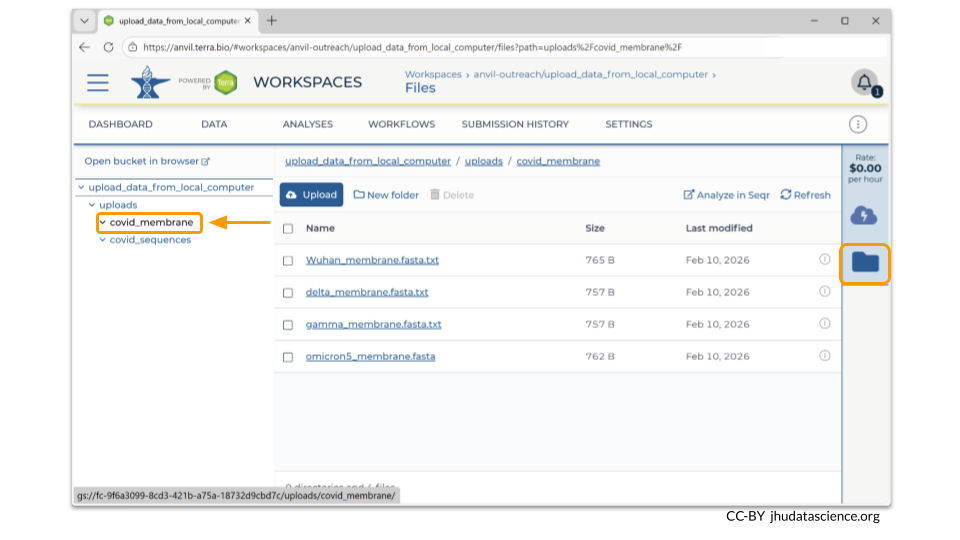This screenshot has height=540, width=960.
Task: Collapse the uploads folder chevron
Action: tap(92, 205)
